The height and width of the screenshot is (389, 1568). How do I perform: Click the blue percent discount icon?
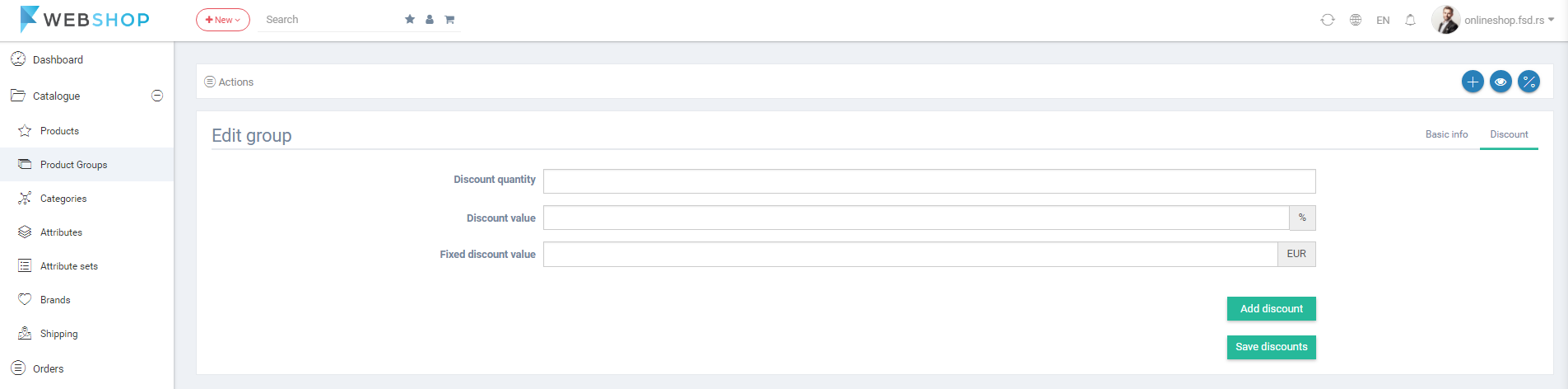tap(1528, 82)
